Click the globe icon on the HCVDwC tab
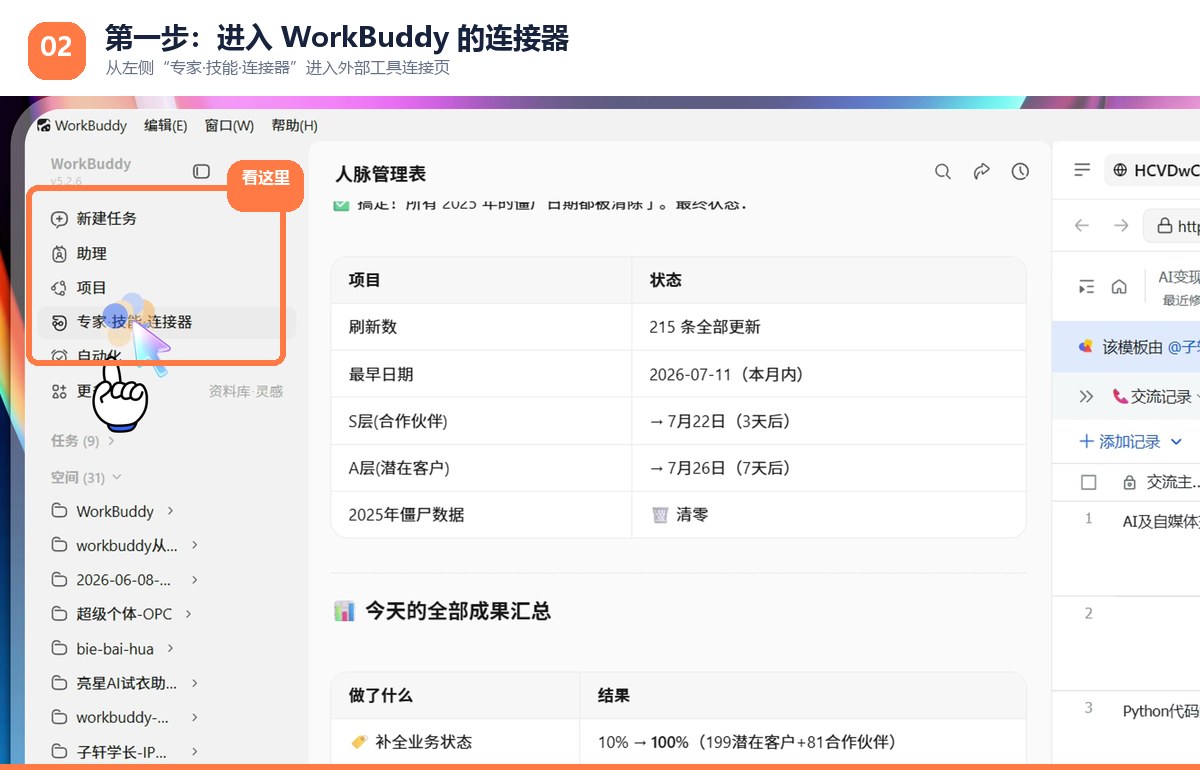The width and height of the screenshot is (1200, 770). [x=1120, y=171]
